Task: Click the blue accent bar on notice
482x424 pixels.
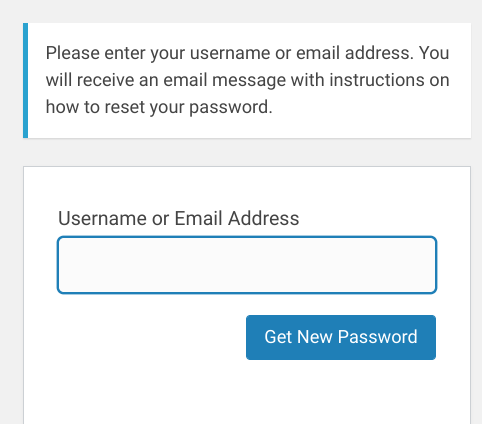Action: click(x=25, y=80)
